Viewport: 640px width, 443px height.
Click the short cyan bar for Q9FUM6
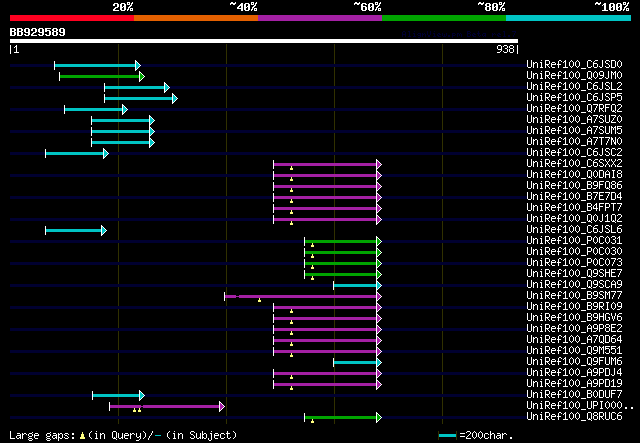(x=358, y=363)
